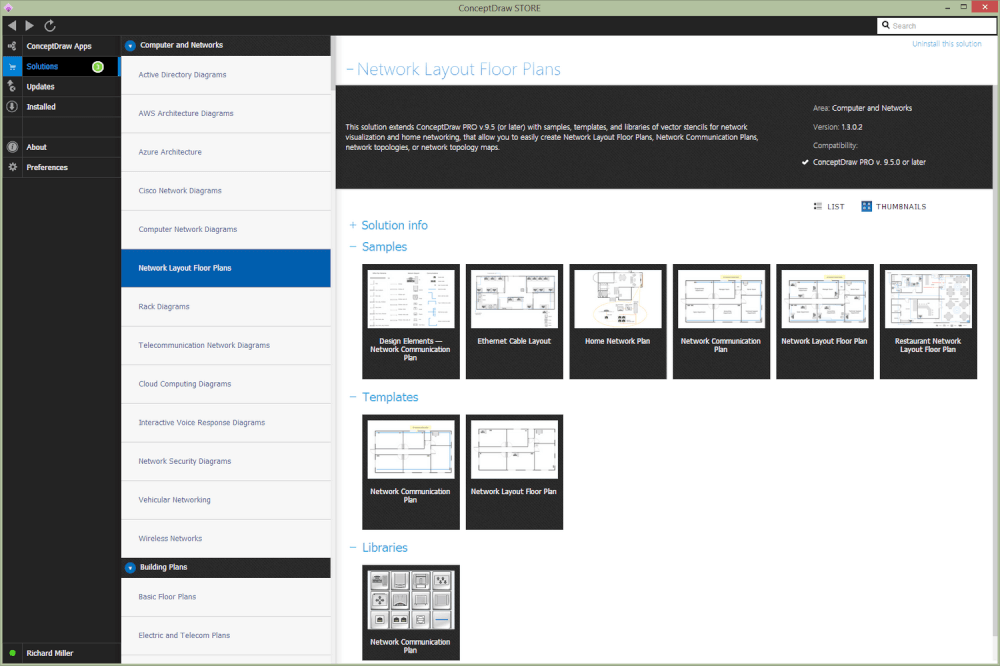Select Wireless Networks solution

(226, 538)
